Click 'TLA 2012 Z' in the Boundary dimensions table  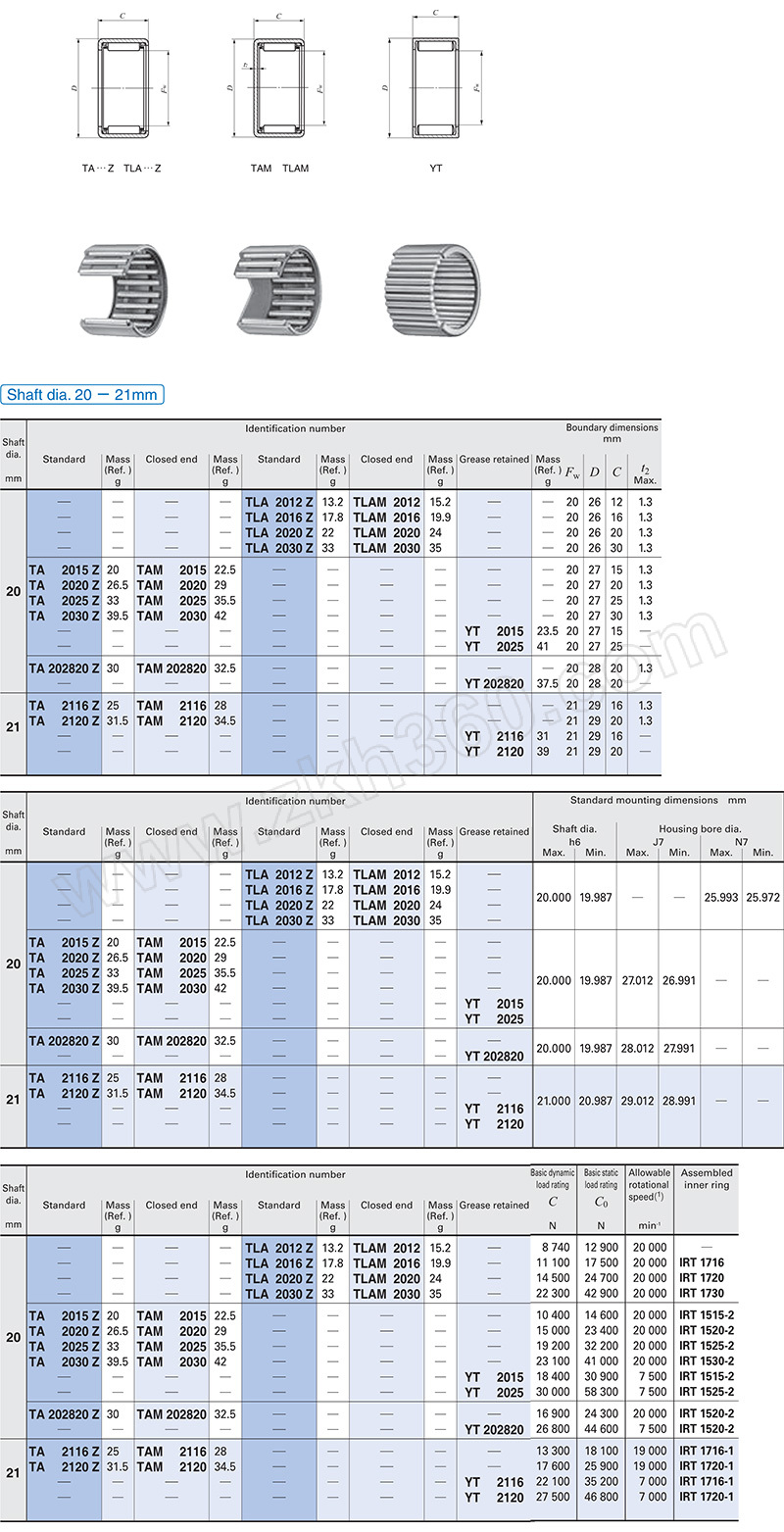coord(279,502)
